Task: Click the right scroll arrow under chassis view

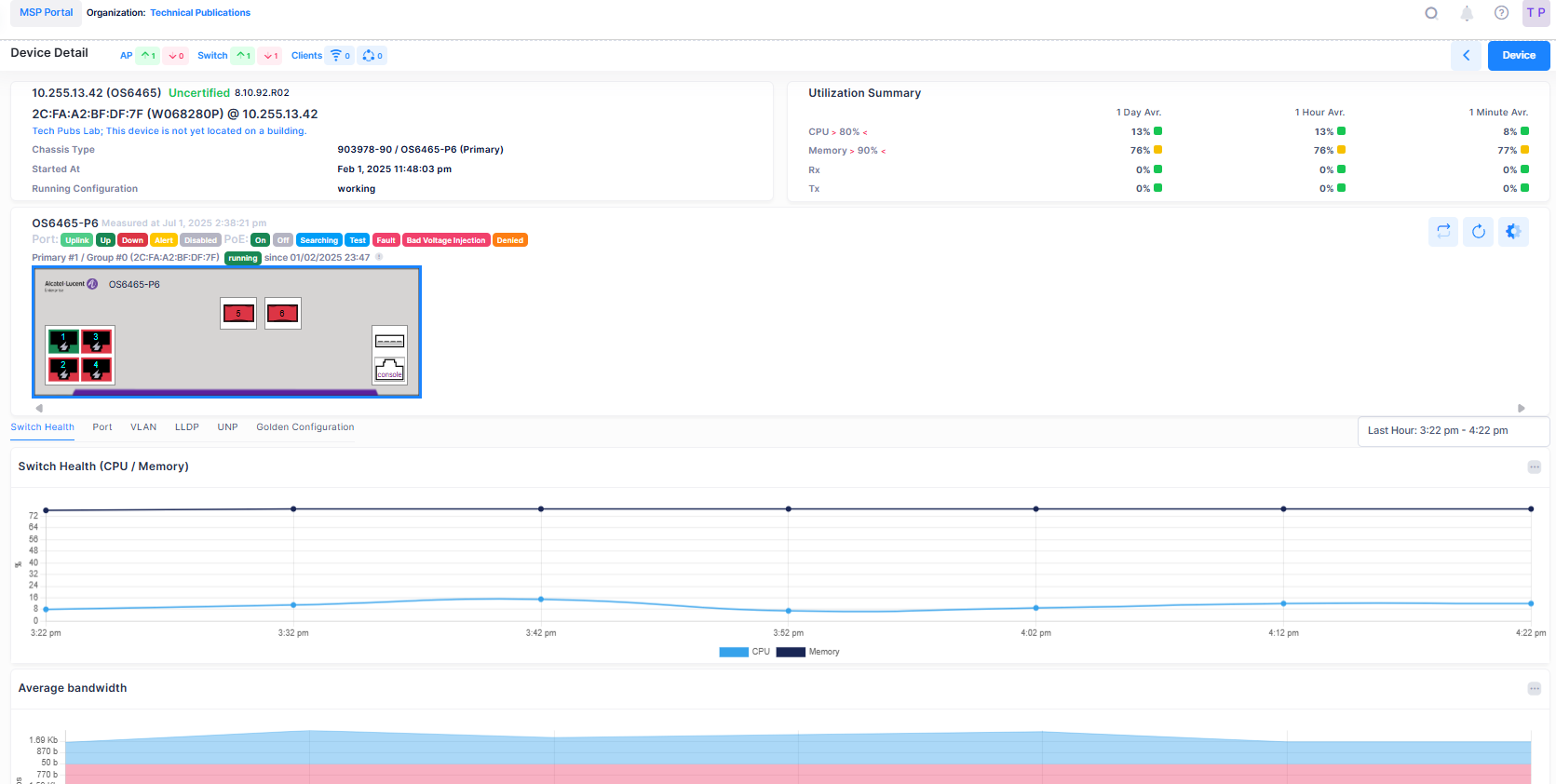Action: pos(1522,408)
